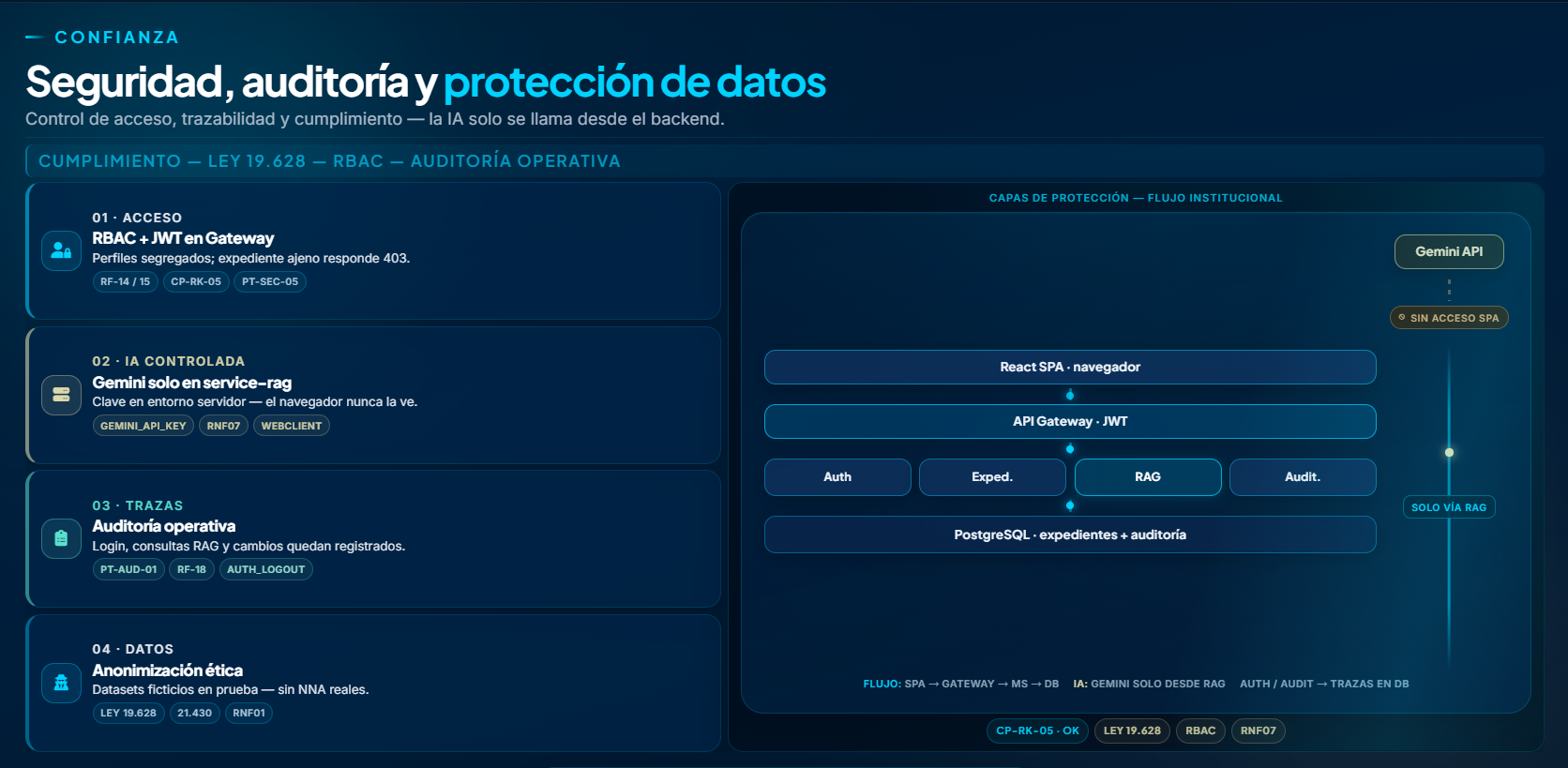Select the React SPA · navegador layer

coord(1070,367)
